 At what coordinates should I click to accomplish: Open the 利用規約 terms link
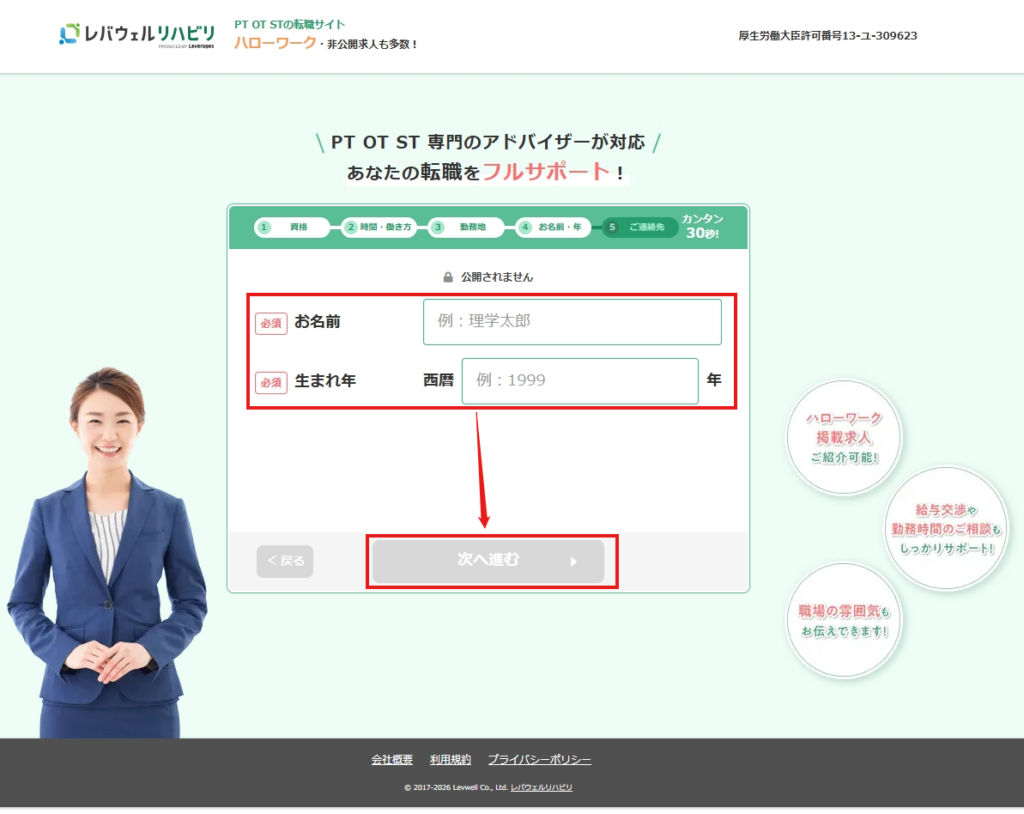(450, 760)
